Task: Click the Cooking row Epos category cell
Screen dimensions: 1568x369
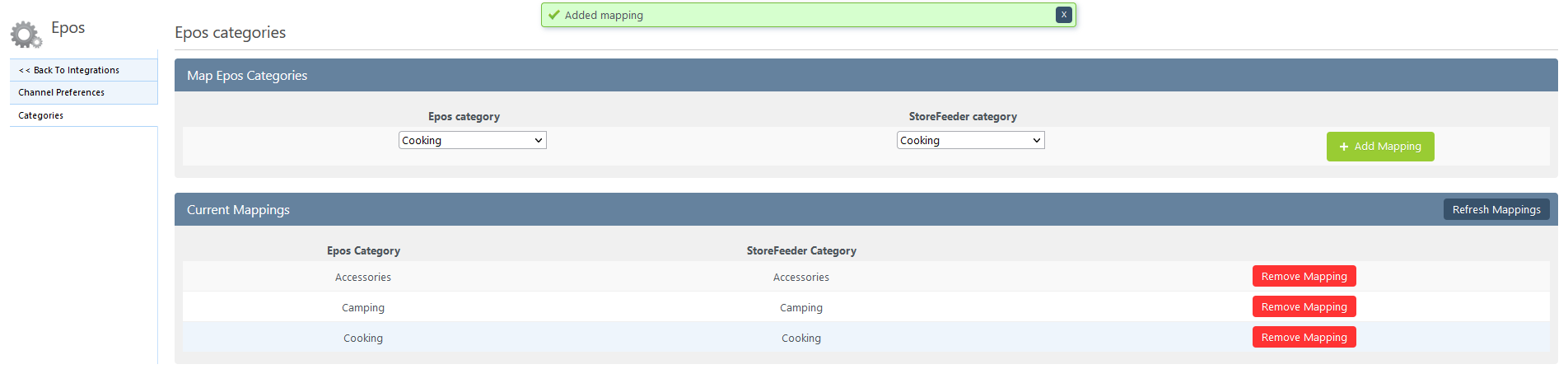Action: click(x=363, y=338)
